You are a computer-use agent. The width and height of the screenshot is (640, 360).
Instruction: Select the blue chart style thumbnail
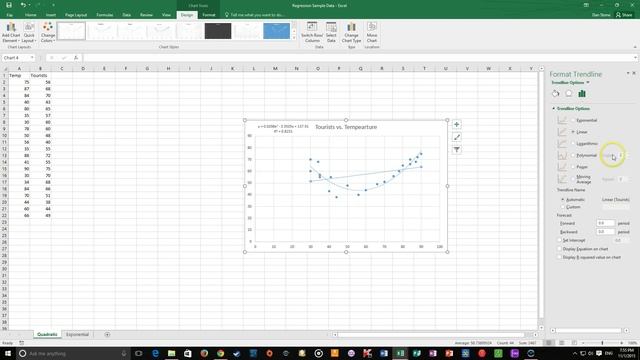[276, 31]
